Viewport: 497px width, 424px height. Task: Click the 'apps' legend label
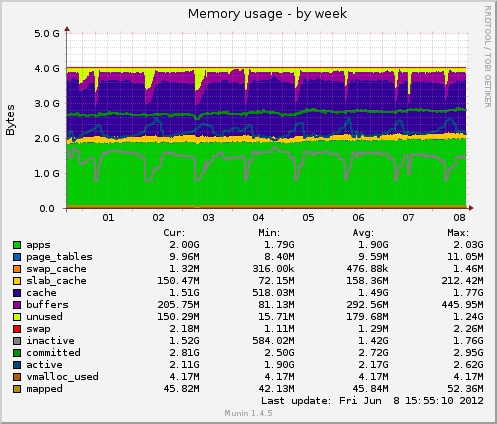click(38, 245)
